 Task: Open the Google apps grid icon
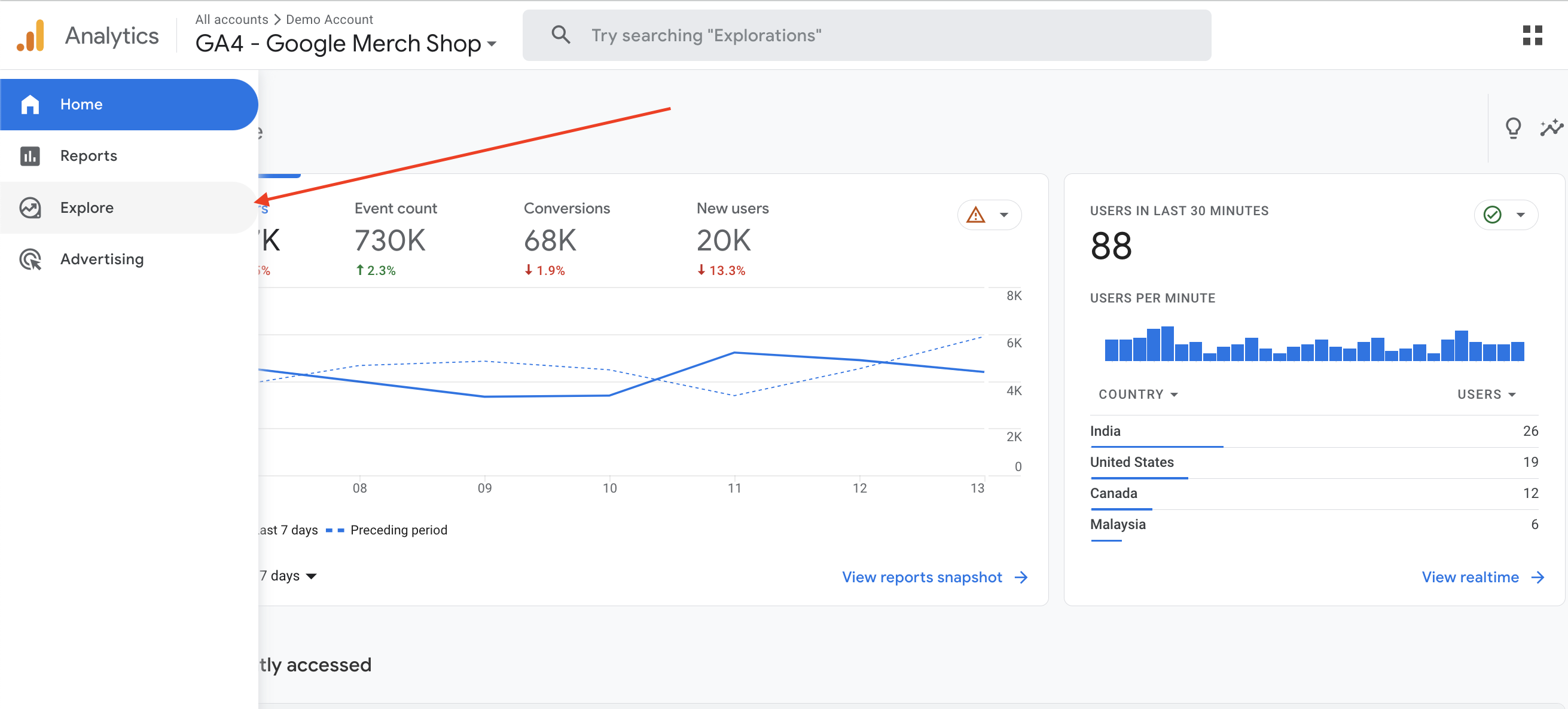point(1532,35)
